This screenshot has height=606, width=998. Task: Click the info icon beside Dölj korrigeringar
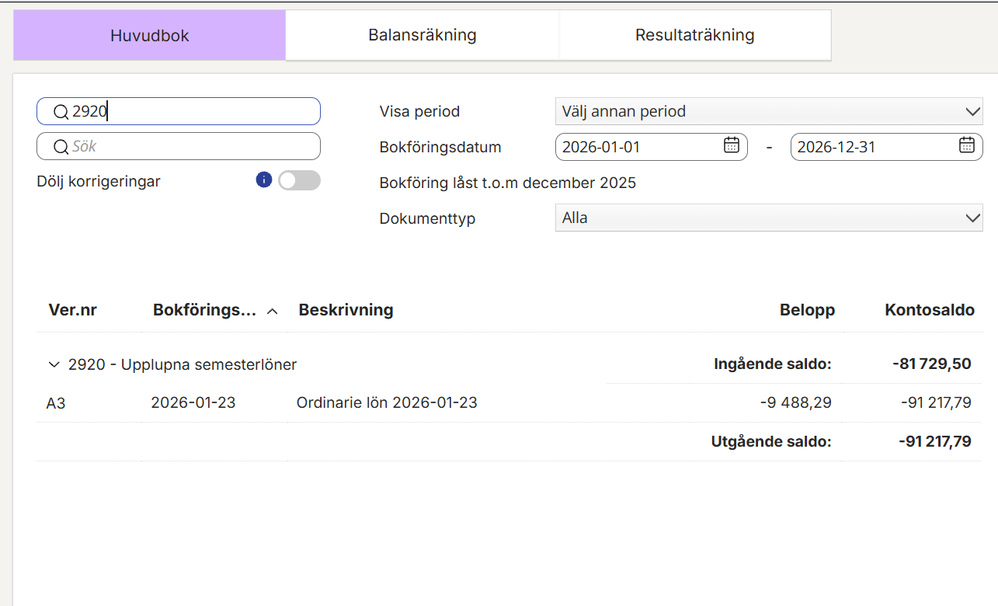point(264,180)
